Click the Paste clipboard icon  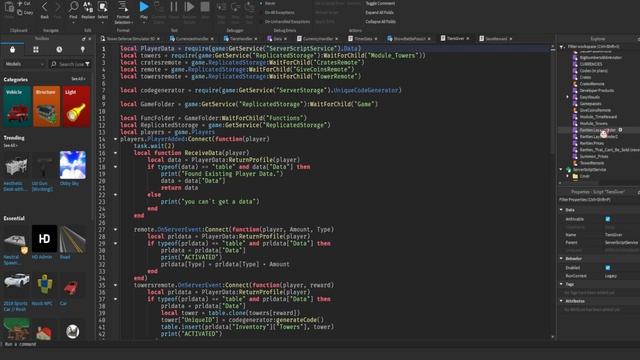[x=9, y=7]
